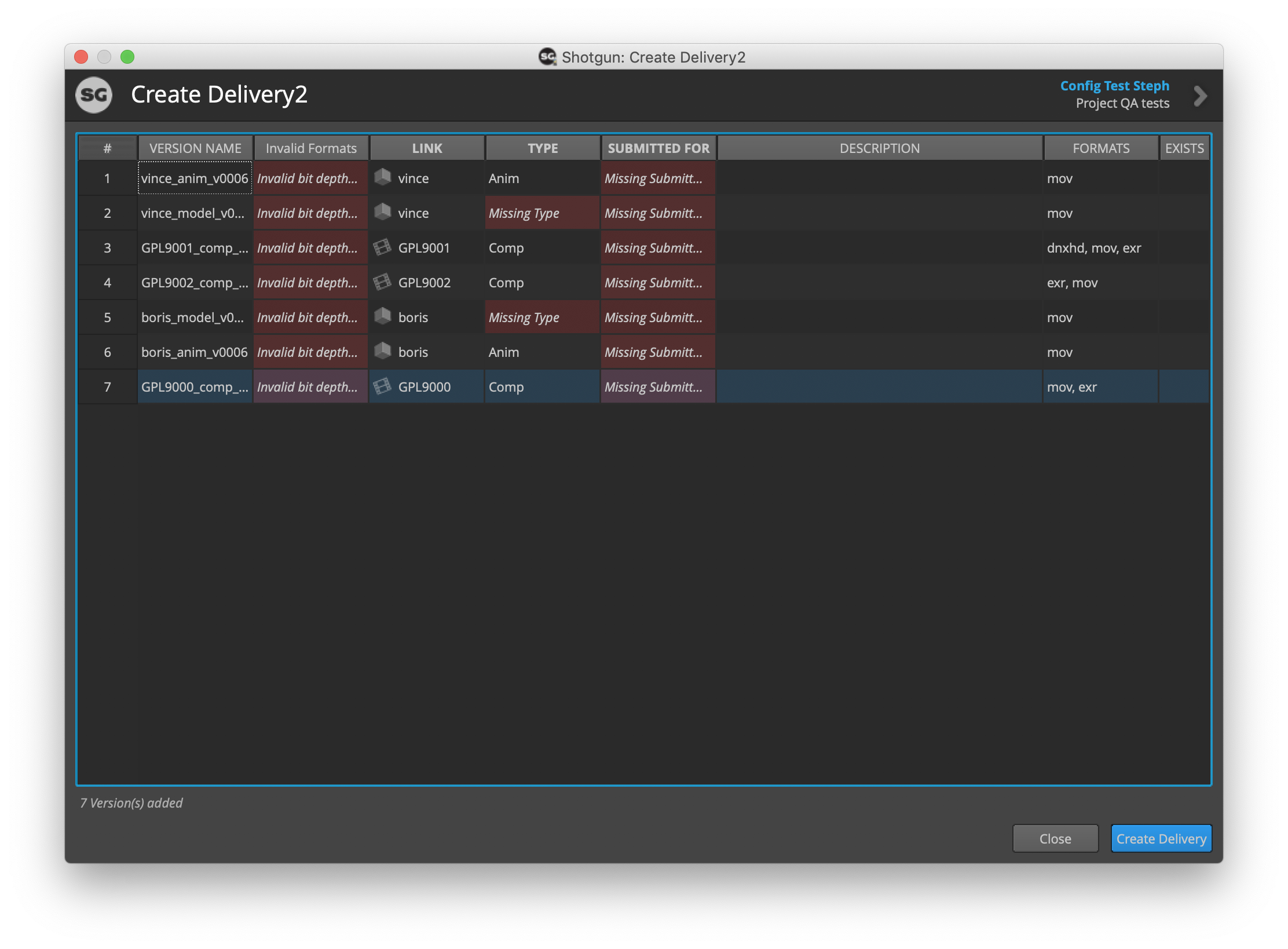This screenshot has height=949, width=1288.
Task: Click the shot film icon beside GPL9002
Action: click(383, 282)
